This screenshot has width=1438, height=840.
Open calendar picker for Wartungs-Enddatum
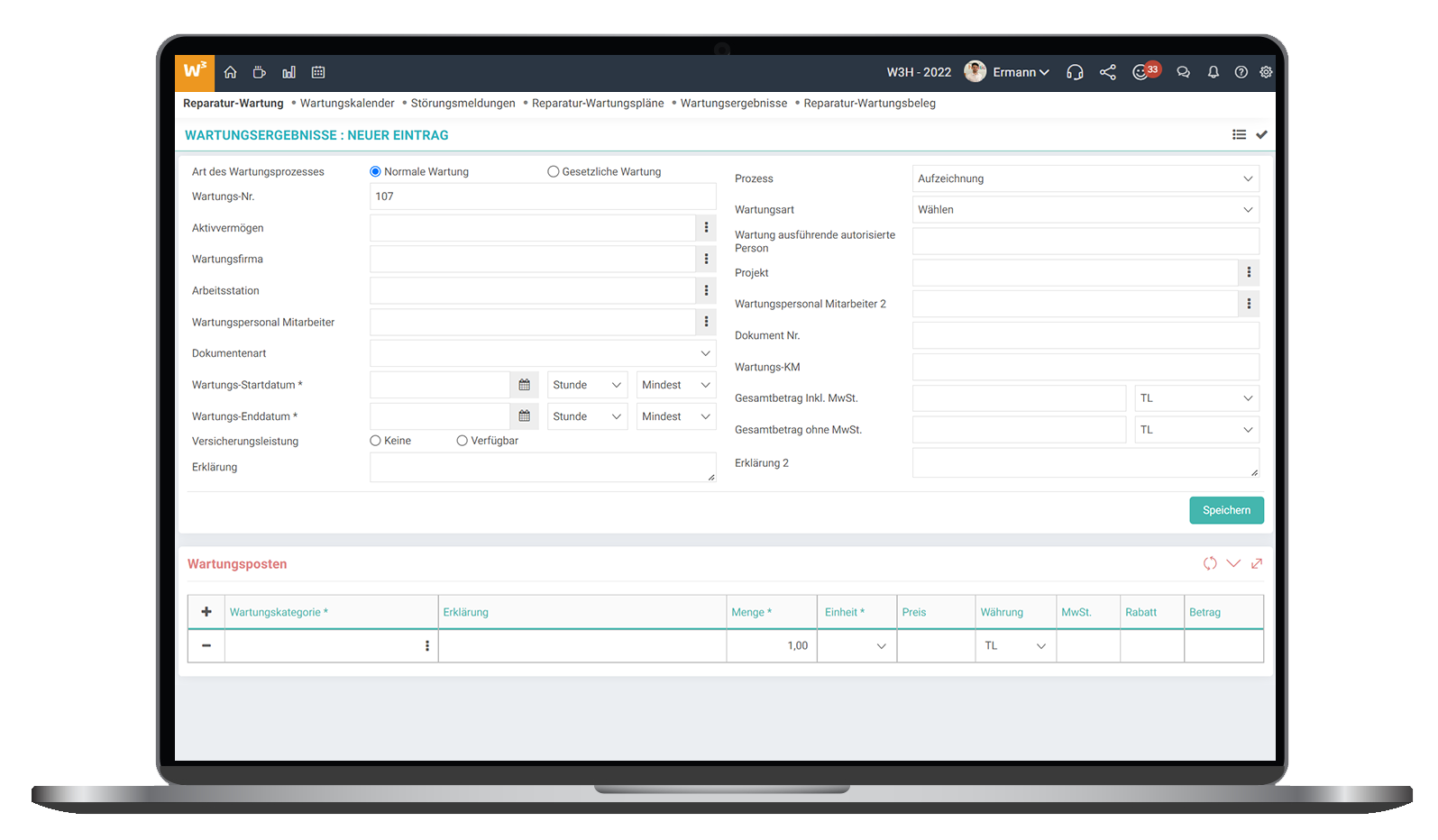(525, 416)
